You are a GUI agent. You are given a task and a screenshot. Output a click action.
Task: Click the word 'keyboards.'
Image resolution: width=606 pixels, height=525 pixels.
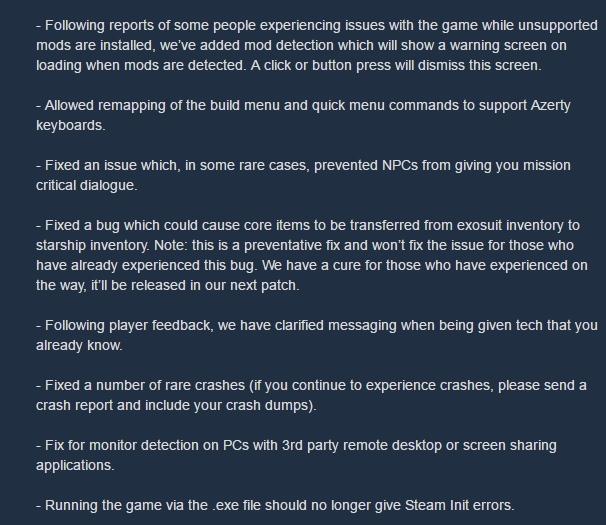(71, 125)
